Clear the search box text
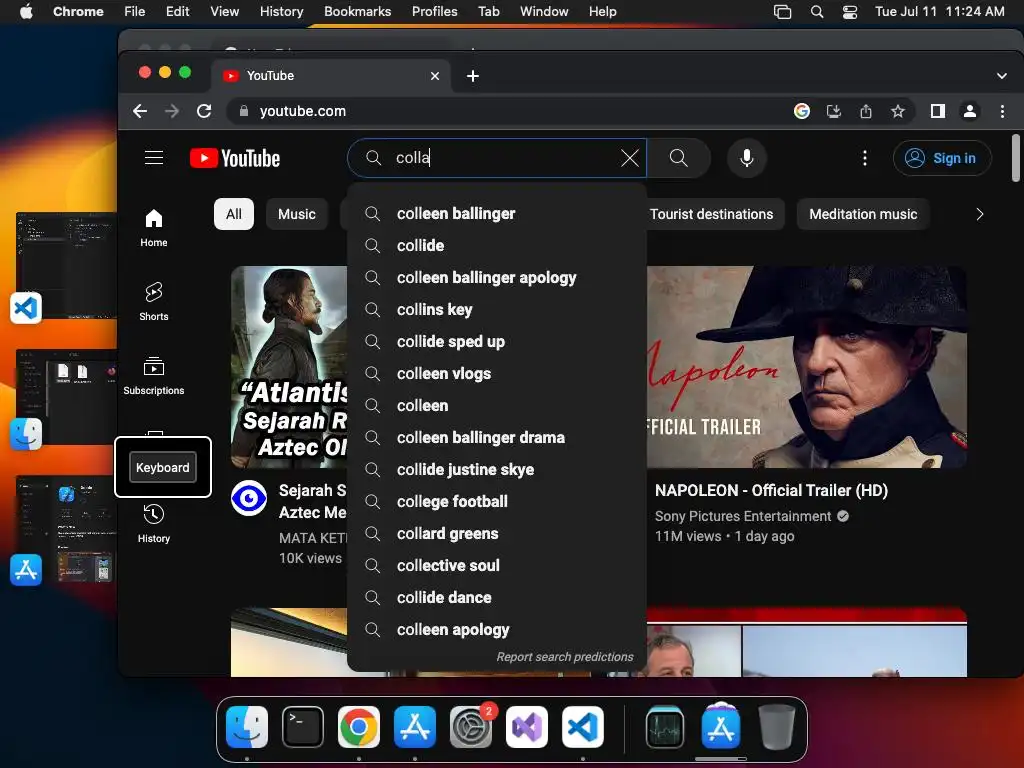 tap(630, 157)
